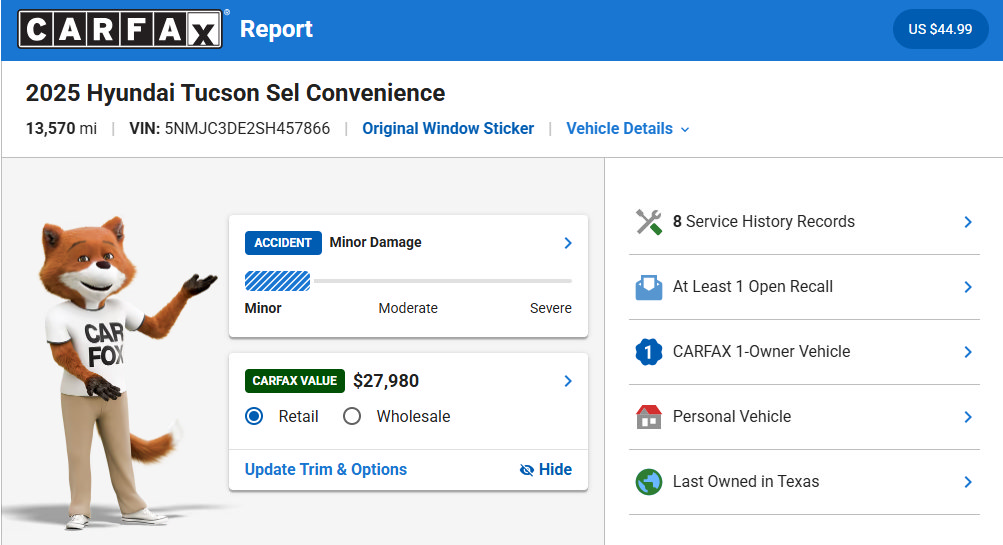The width and height of the screenshot is (1003, 545).
Task: Click the Last Owned in Texas text
Action: [x=746, y=481]
